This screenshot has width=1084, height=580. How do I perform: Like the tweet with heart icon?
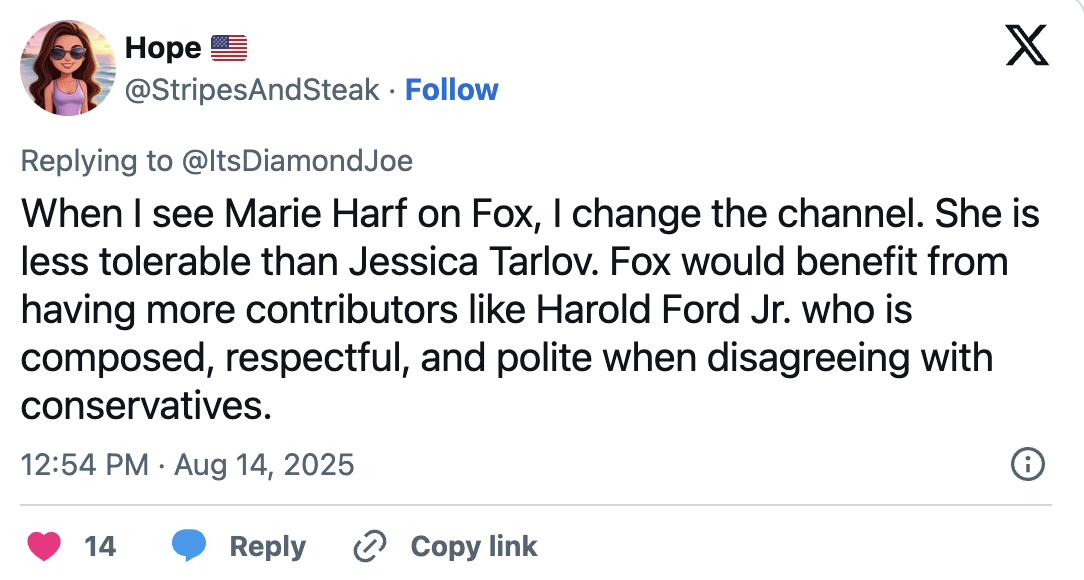(44, 546)
